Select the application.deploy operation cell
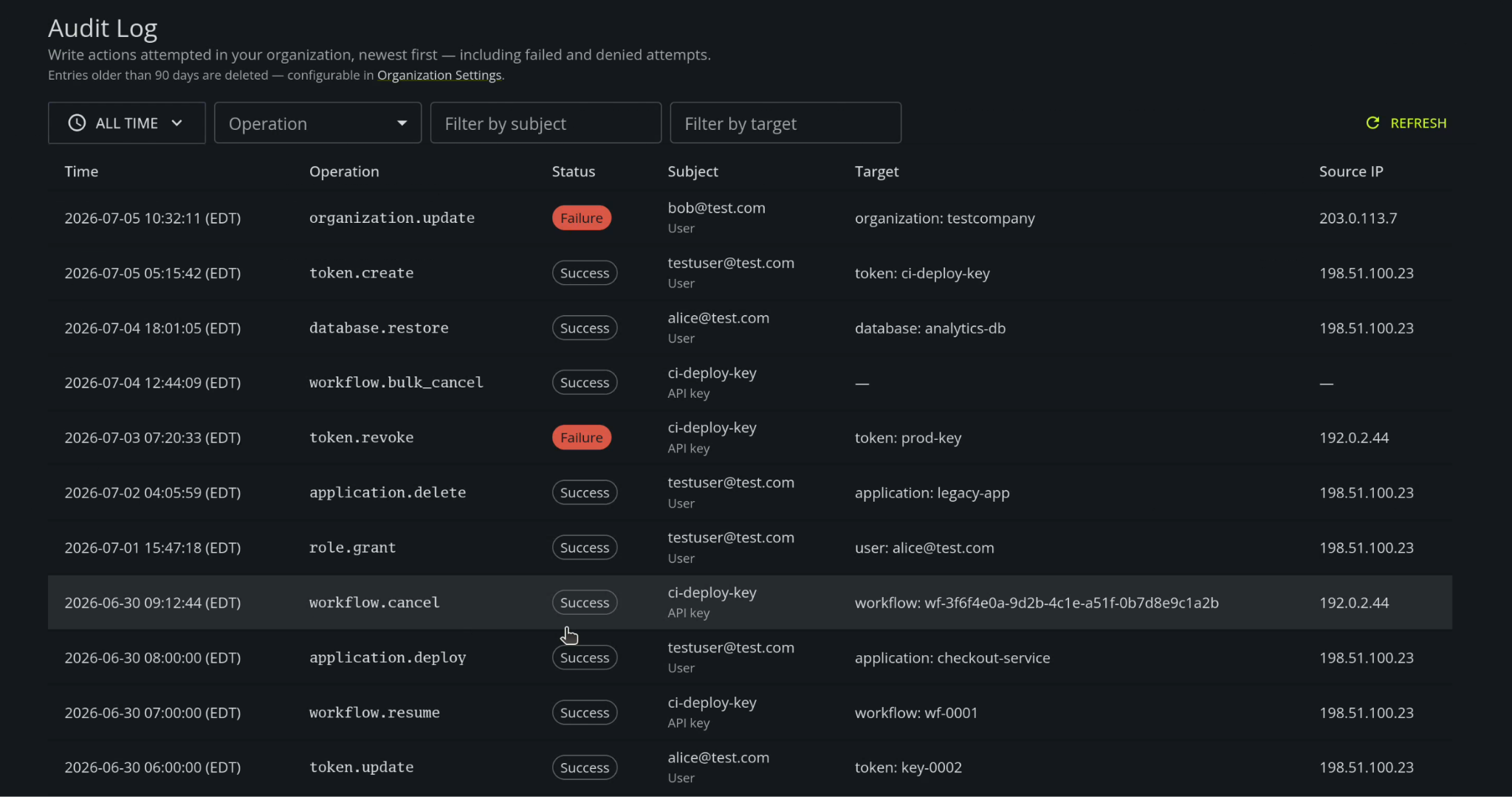Viewport: 1512px width, 797px height. coord(388,658)
